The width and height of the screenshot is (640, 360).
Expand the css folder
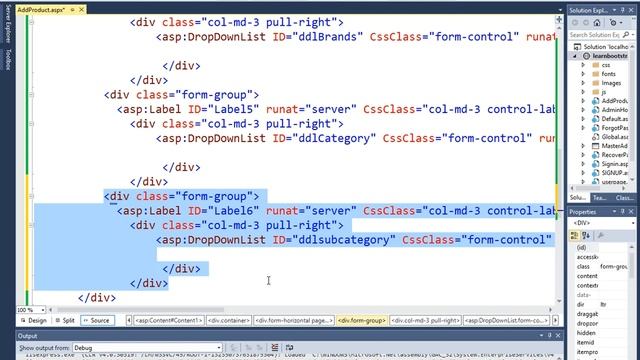tap(583, 65)
